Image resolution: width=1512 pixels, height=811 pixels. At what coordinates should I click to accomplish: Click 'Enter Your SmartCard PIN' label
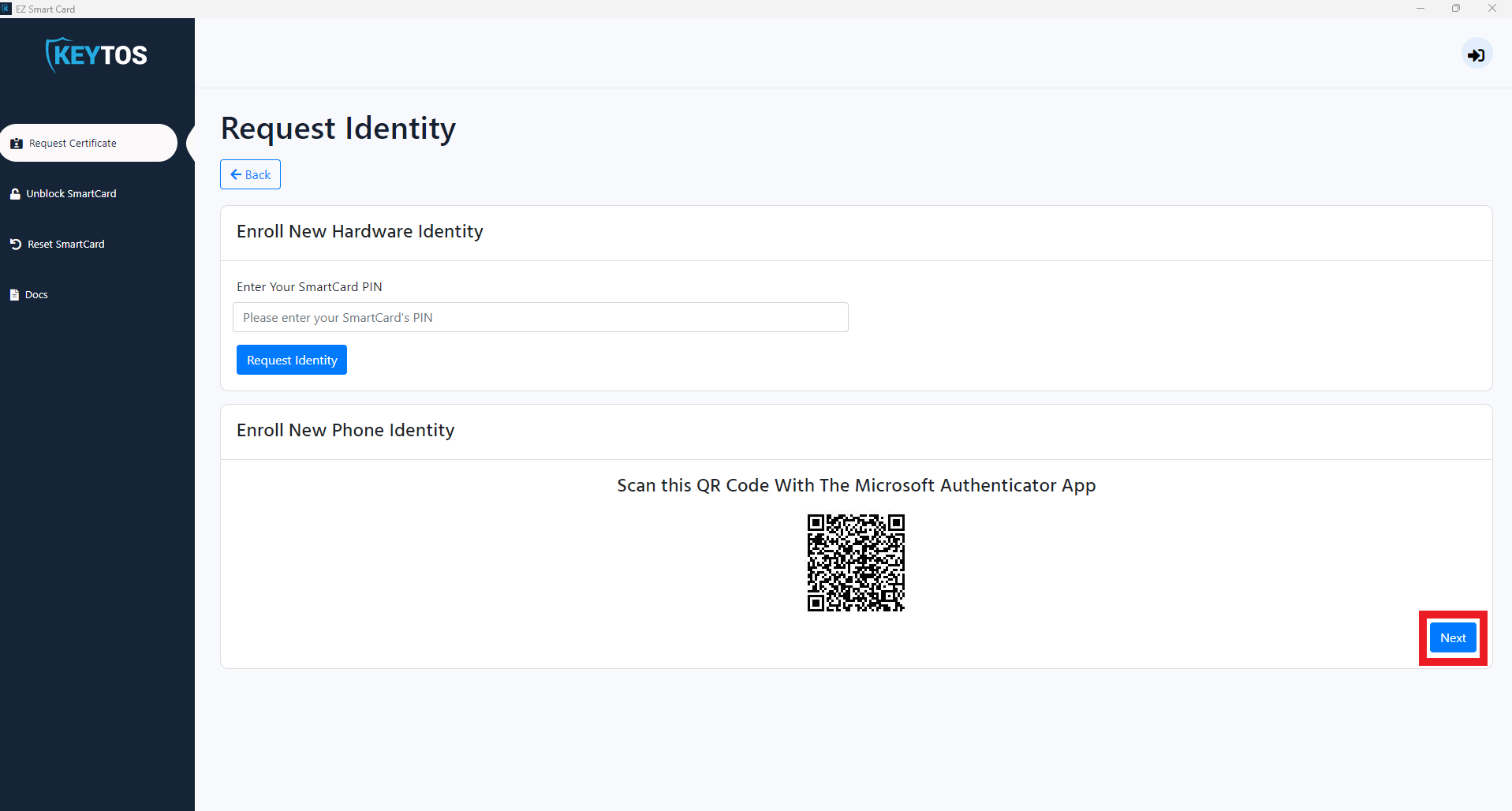(309, 286)
